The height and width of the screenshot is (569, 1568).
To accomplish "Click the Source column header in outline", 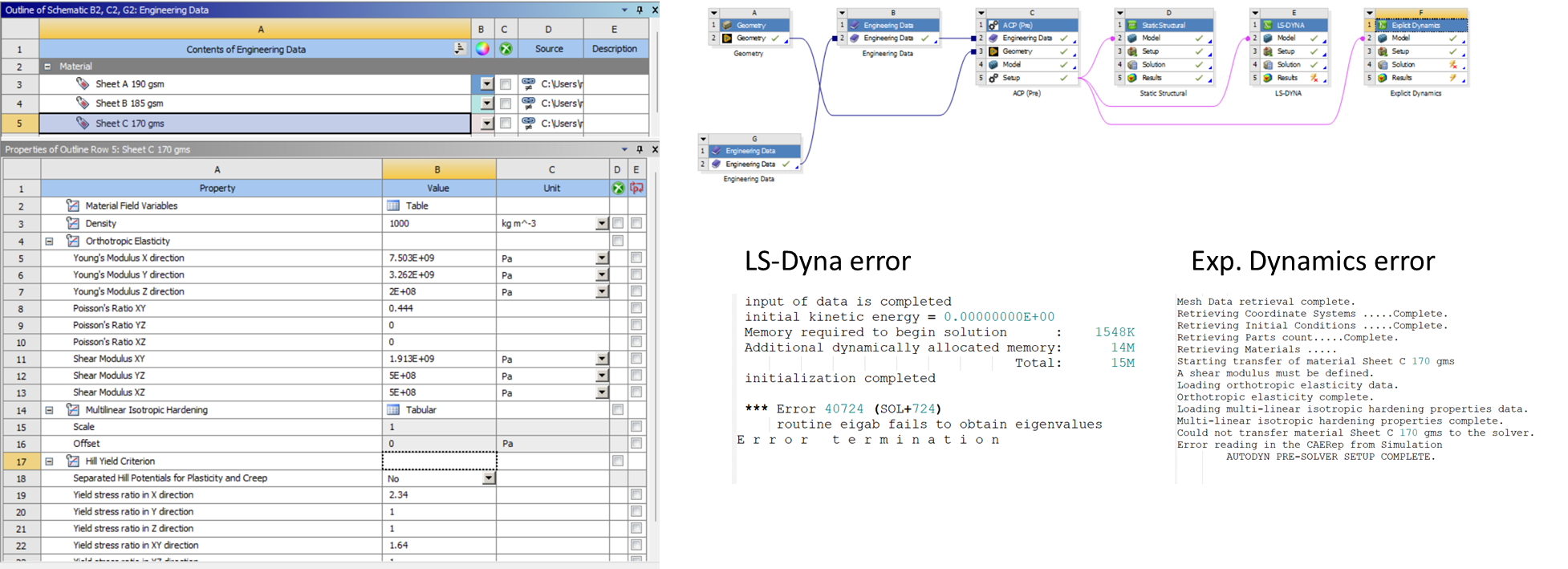I will coord(549,49).
